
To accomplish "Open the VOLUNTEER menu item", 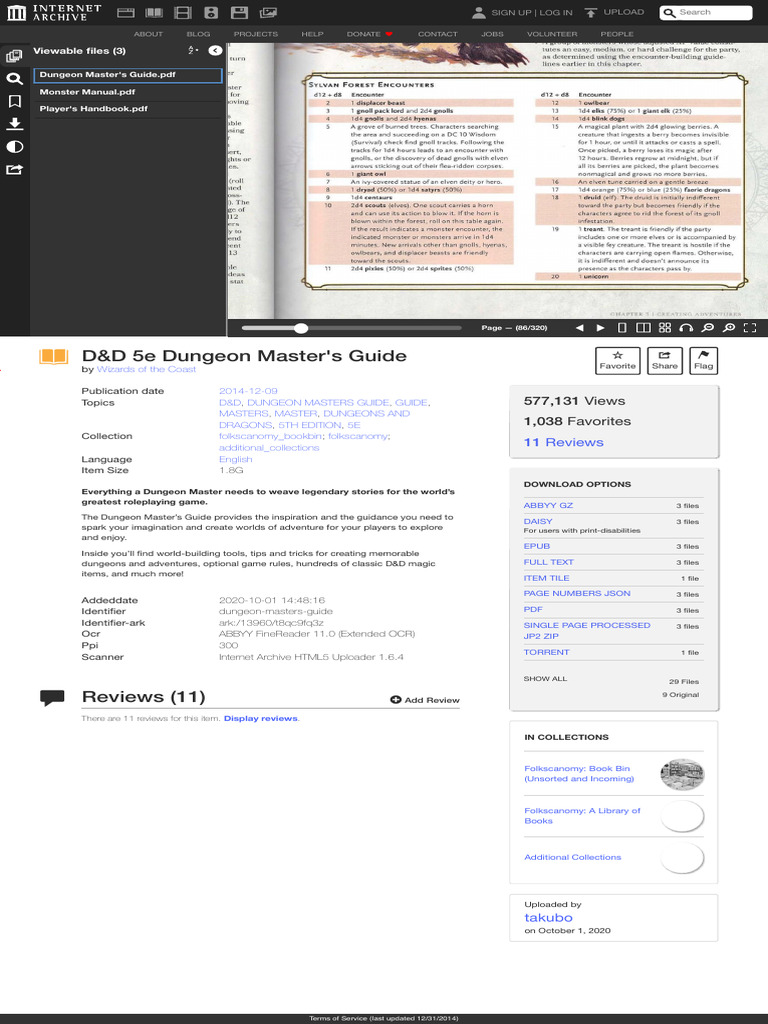I will (552, 34).
